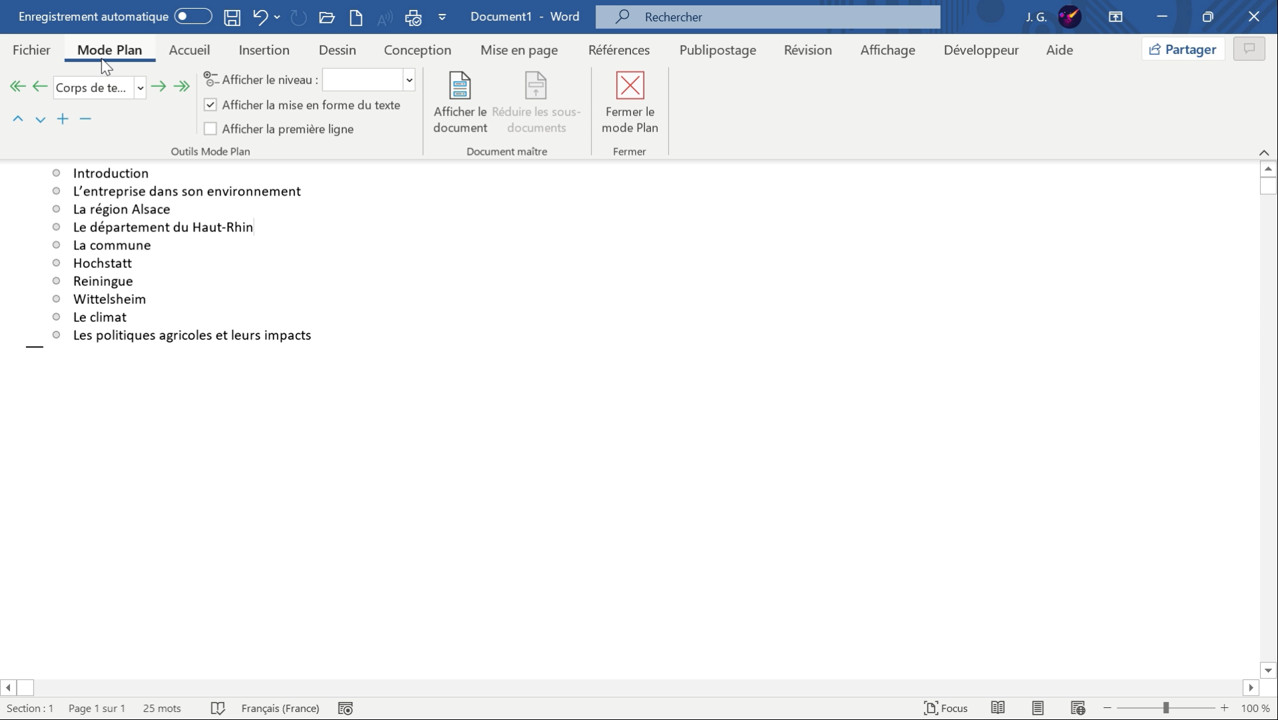This screenshot has height=720, width=1278.
Task: Open the Développeur tab
Action: [981, 50]
